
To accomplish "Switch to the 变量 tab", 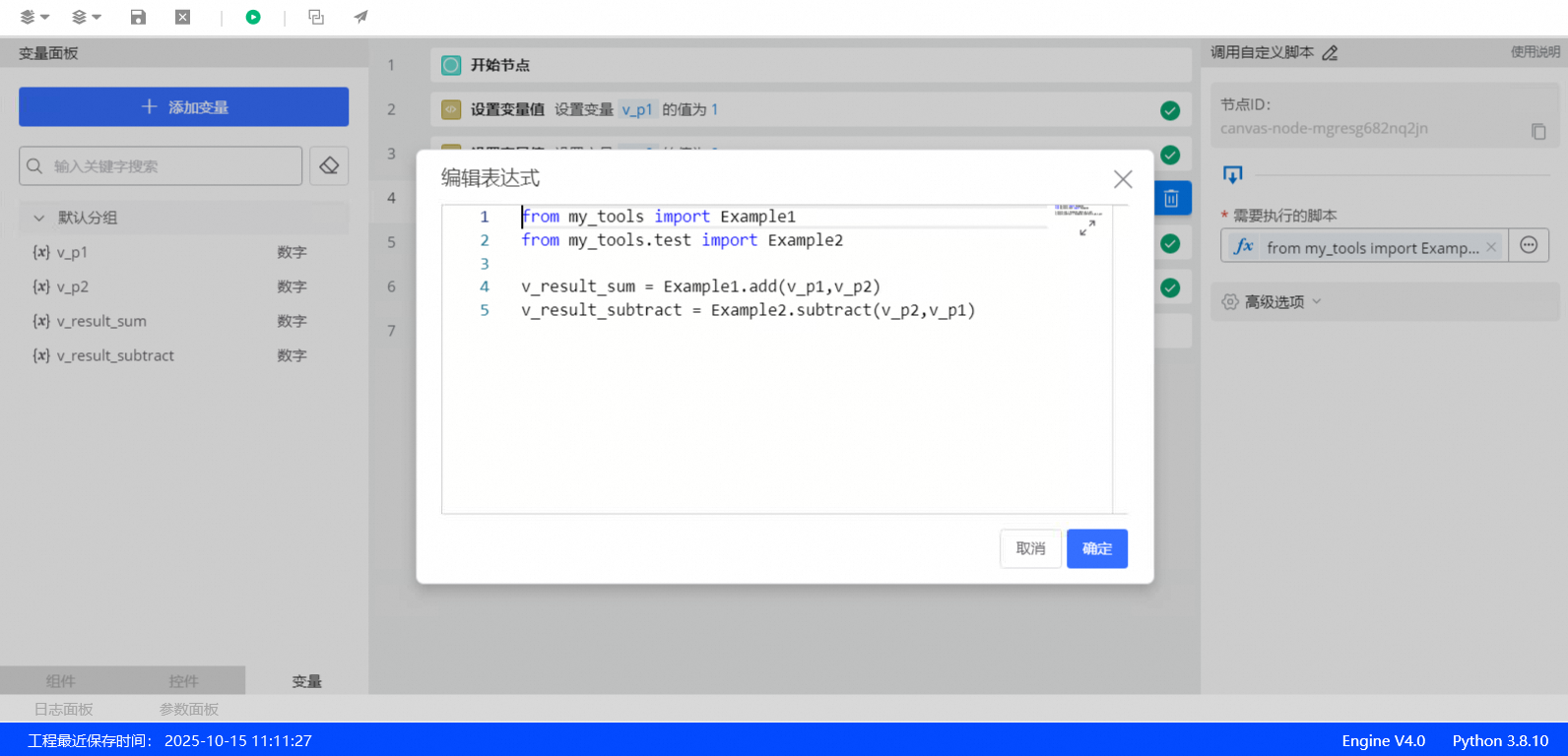I will [x=306, y=680].
